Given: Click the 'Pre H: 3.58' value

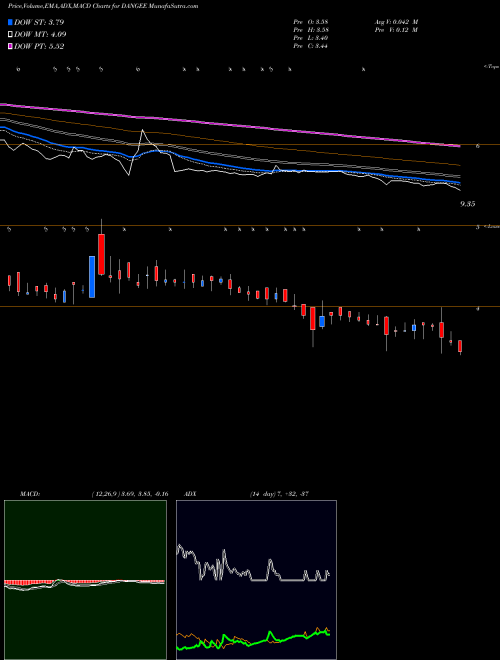Looking at the screenshot, I should coord(311,30).
